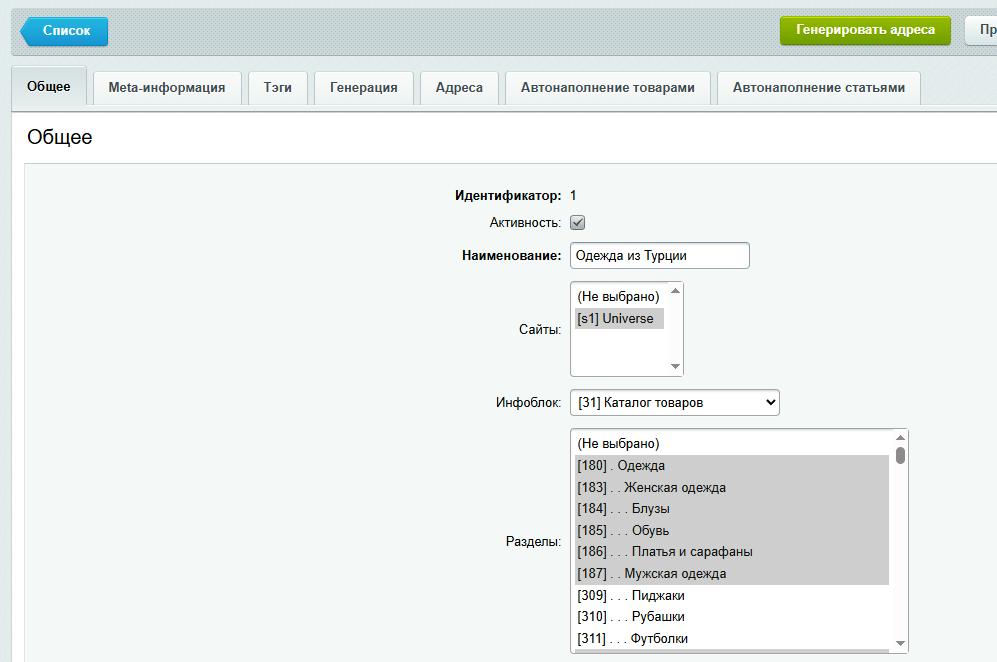The image size is (997, 662).
Task: Select [s1] Universe in Сайты list
Action: point(616,319)
